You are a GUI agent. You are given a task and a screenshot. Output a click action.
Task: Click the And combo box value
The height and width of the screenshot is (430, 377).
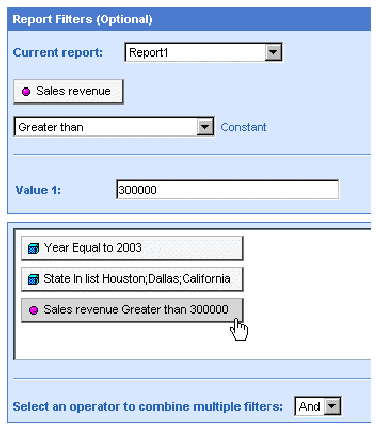coord(310,406)
